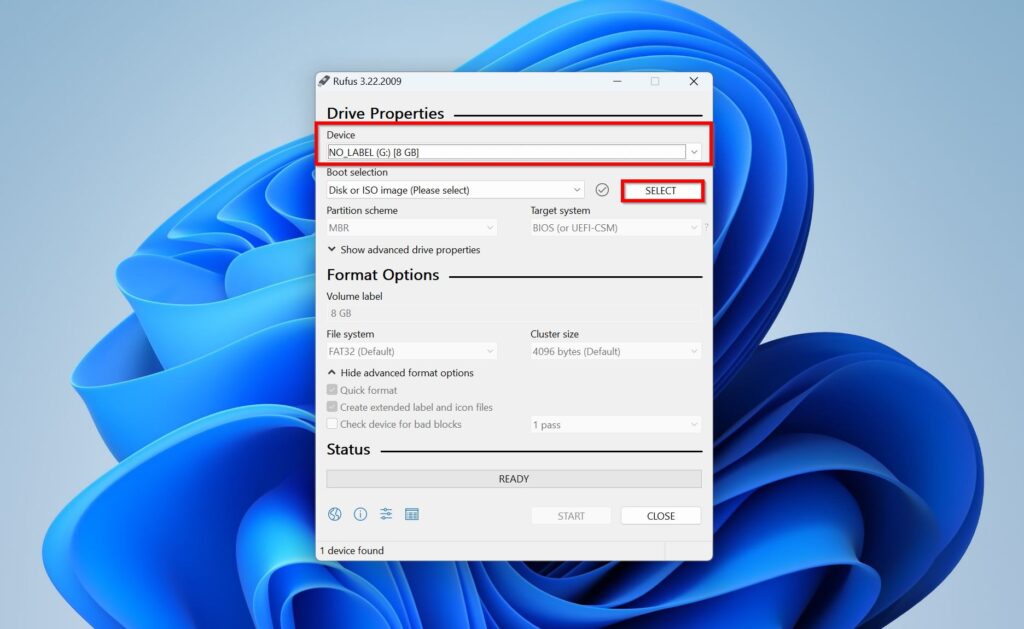Click the checksum icon beside boot selection

(x=601, y=190)
